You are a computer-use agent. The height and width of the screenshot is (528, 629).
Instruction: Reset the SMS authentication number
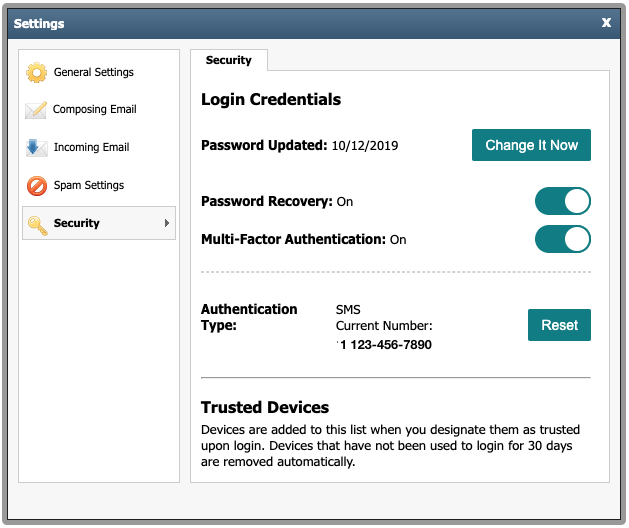(x=559, y=325)
